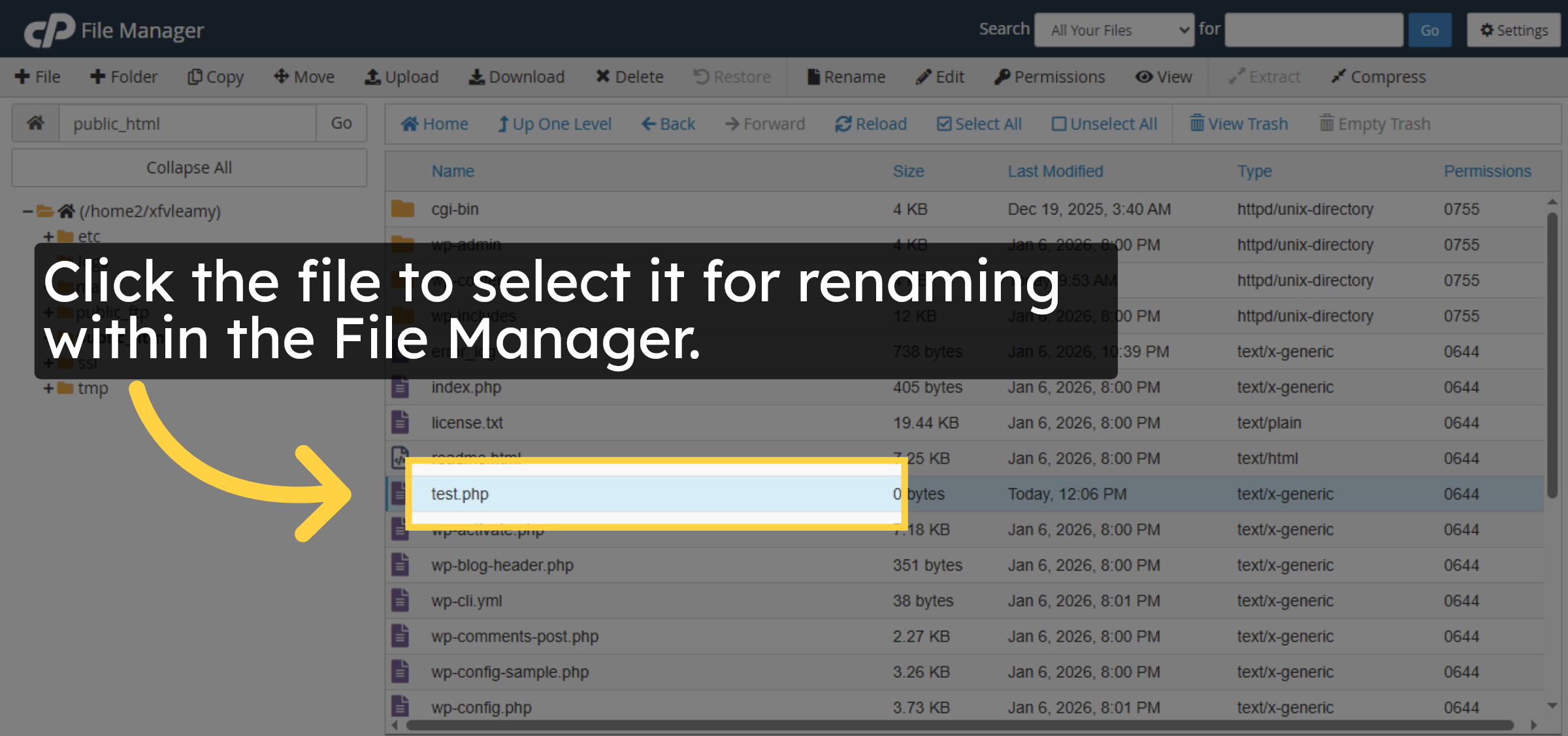Copy the selected file
This screenshot has width=1568, height=736.
pos(216,76)
